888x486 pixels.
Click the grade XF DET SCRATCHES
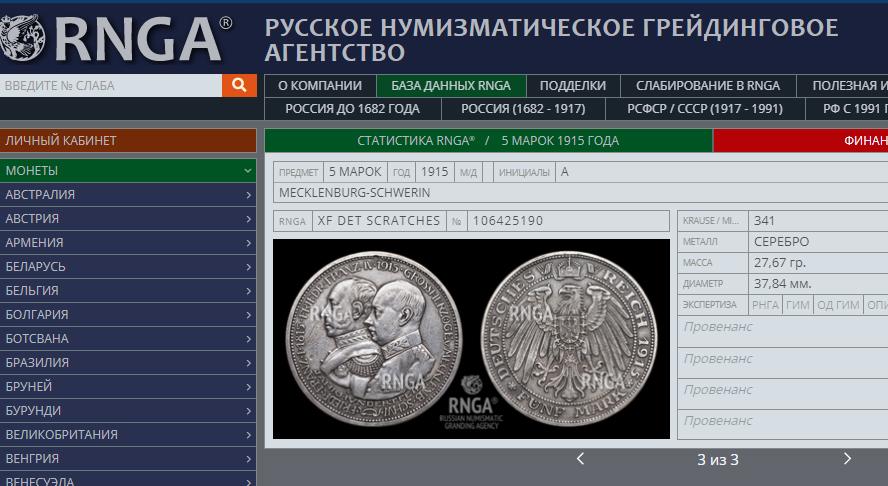(x=379, y=221)
